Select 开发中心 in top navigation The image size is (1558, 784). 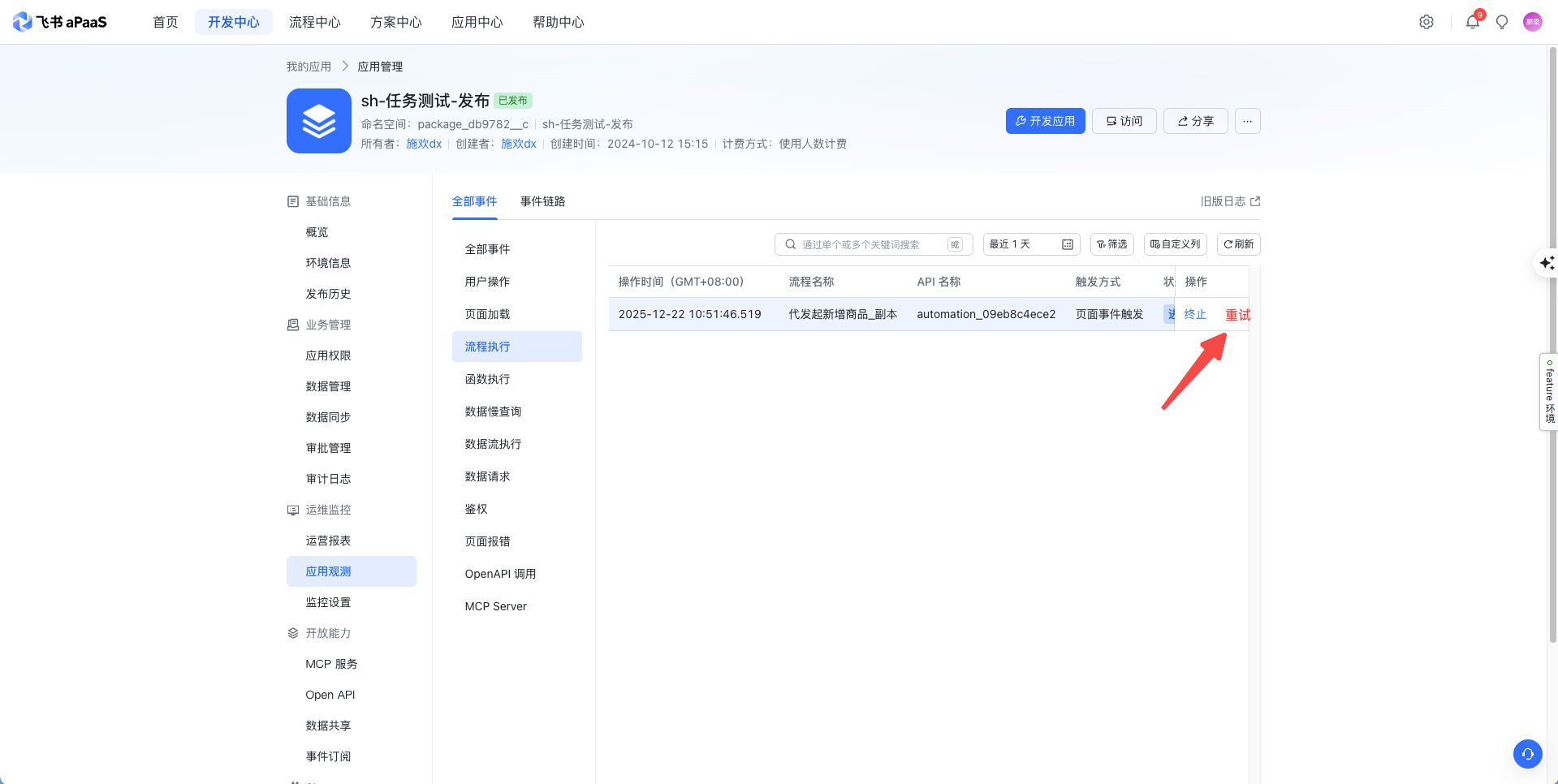click(x=234, y=22)
